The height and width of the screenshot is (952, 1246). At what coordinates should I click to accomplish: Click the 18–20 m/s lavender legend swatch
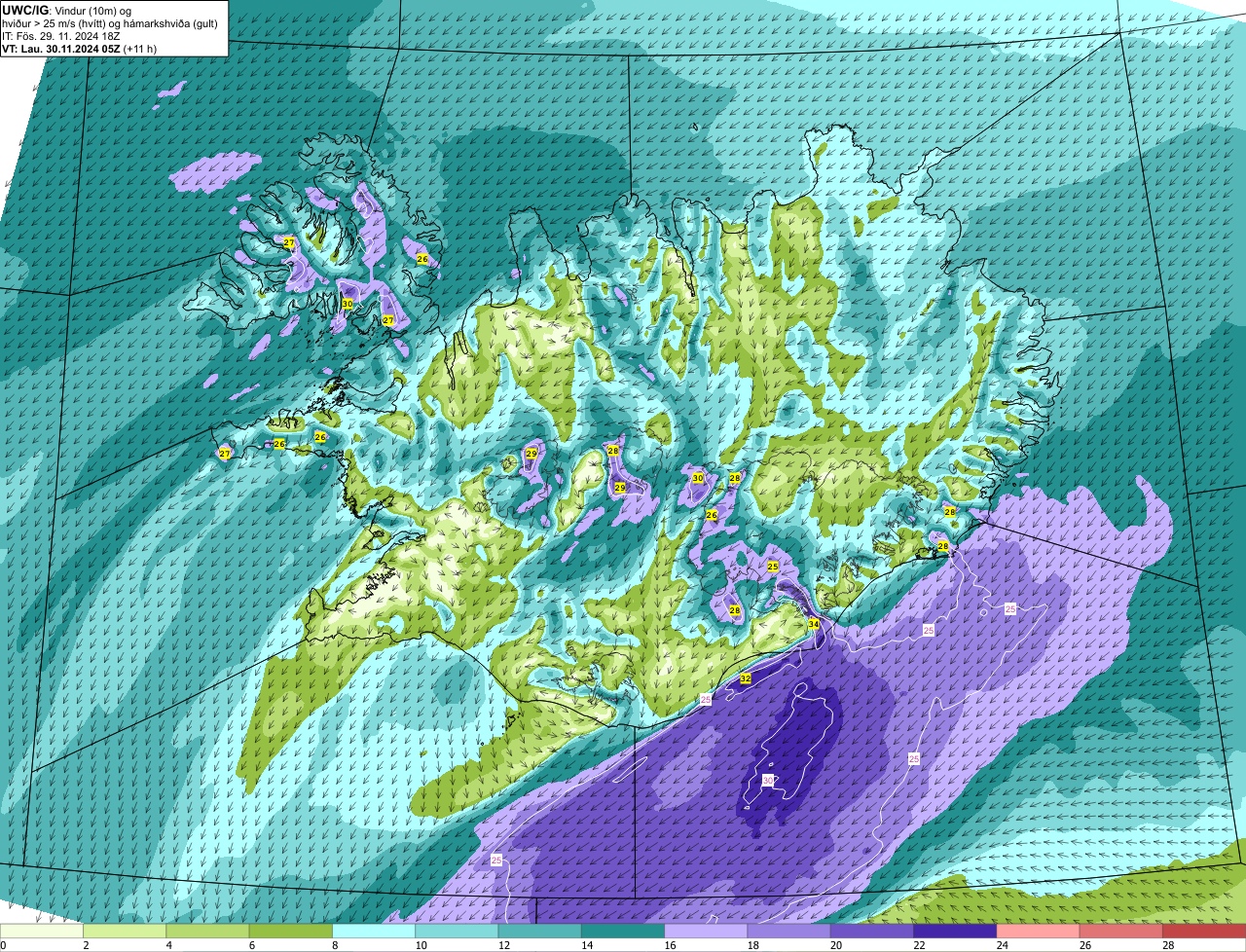[x=789, y=932]
